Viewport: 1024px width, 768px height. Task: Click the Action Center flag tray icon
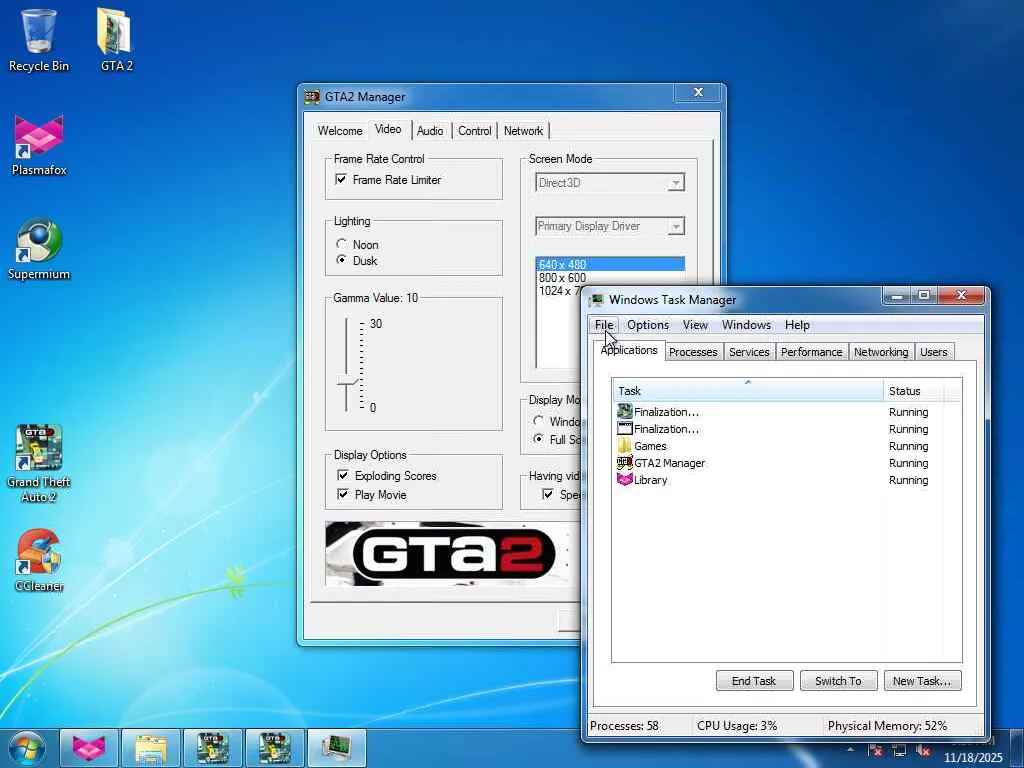(x=875, y=751)
